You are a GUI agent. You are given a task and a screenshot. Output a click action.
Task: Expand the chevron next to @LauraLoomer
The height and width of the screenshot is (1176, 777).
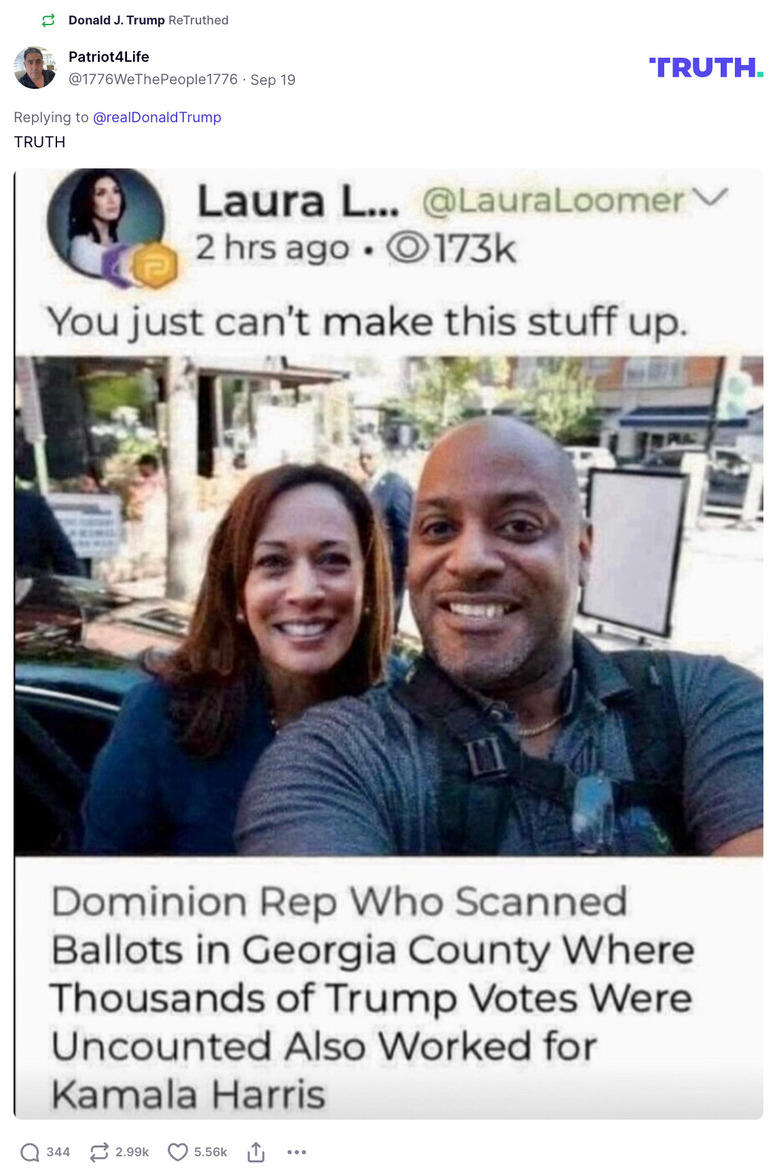[x=710, y=196]
